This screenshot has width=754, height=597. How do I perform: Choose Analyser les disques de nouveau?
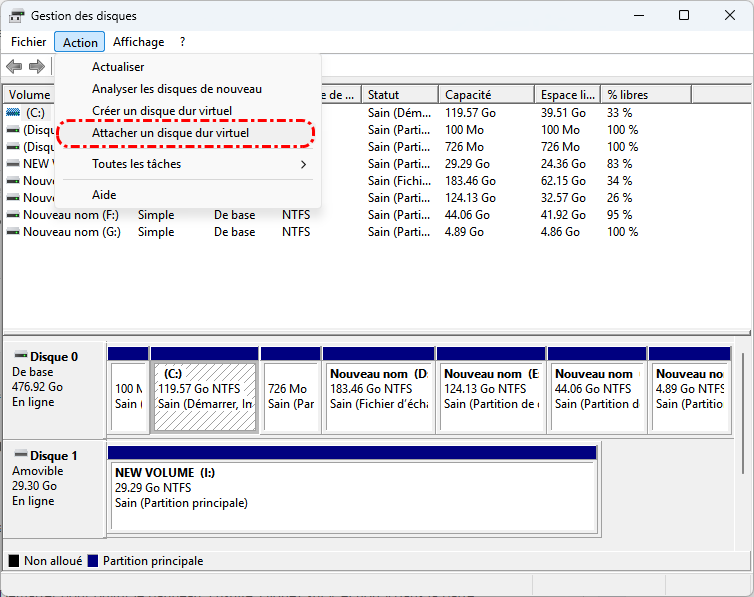pos(176,89)
